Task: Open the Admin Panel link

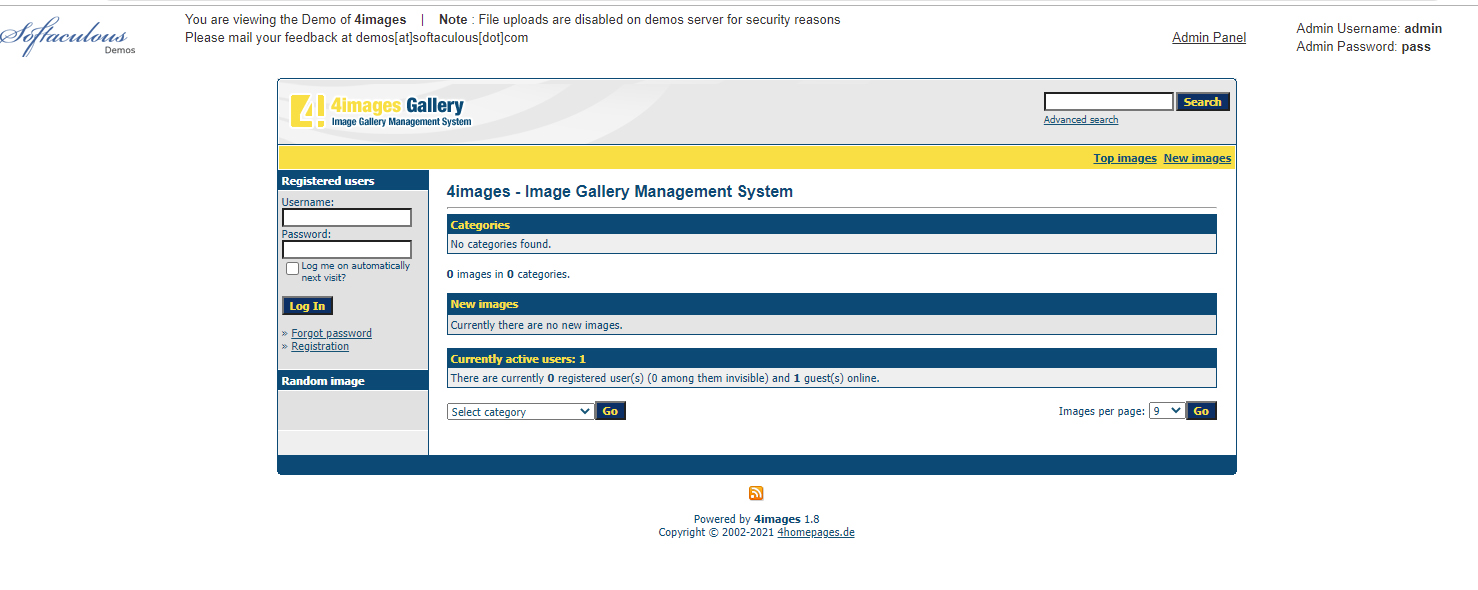Action: click(1209, 38)
